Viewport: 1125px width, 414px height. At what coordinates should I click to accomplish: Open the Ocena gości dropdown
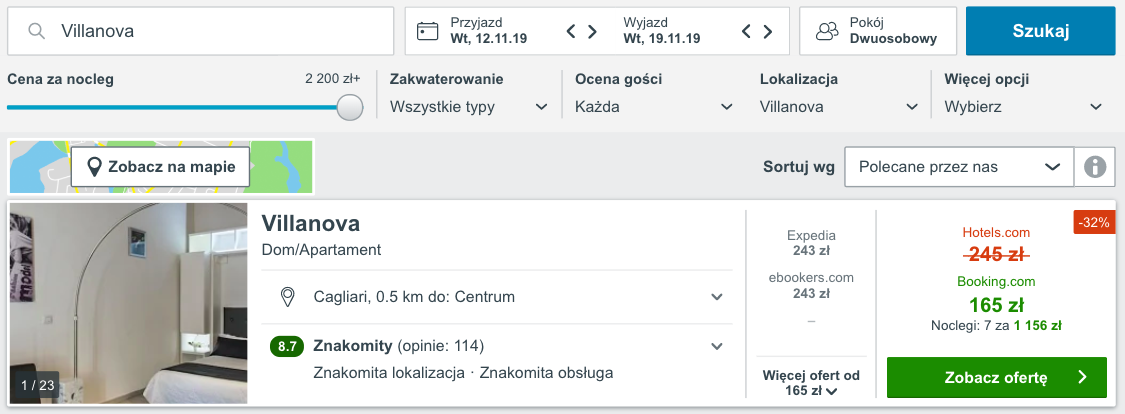click(x=654, y=108)
